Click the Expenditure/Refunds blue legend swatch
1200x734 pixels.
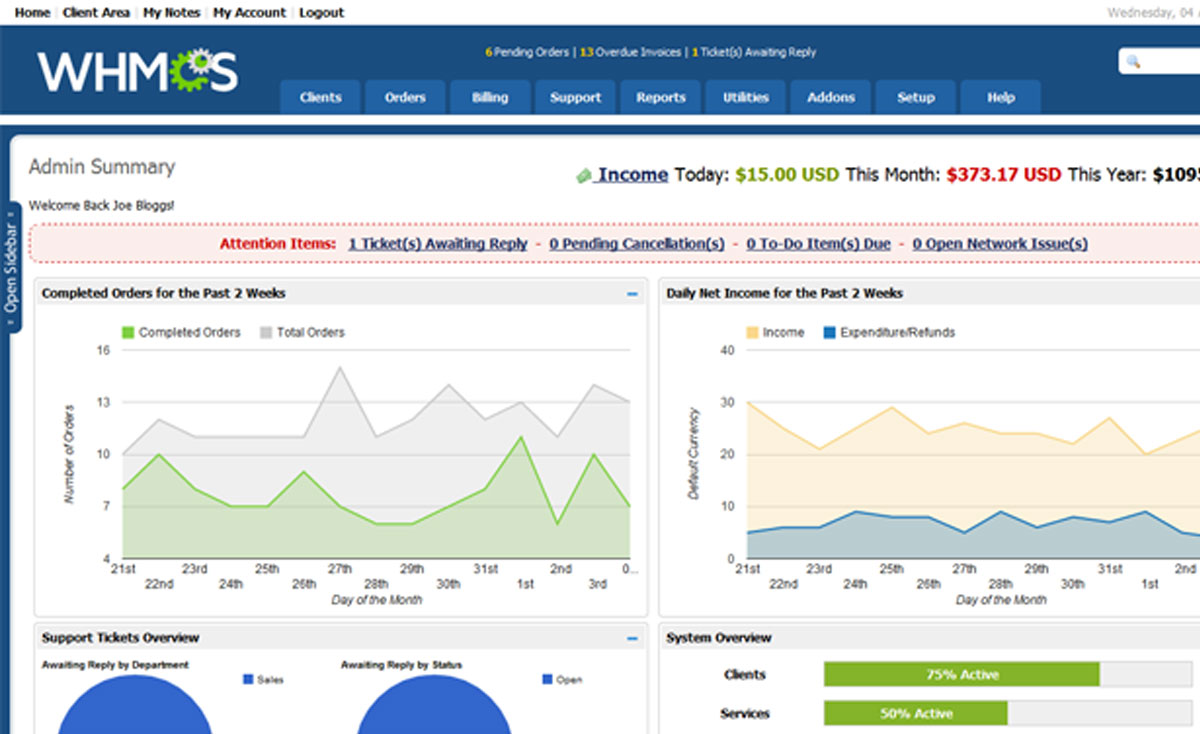pyautogui.click(x=829, y=332)
